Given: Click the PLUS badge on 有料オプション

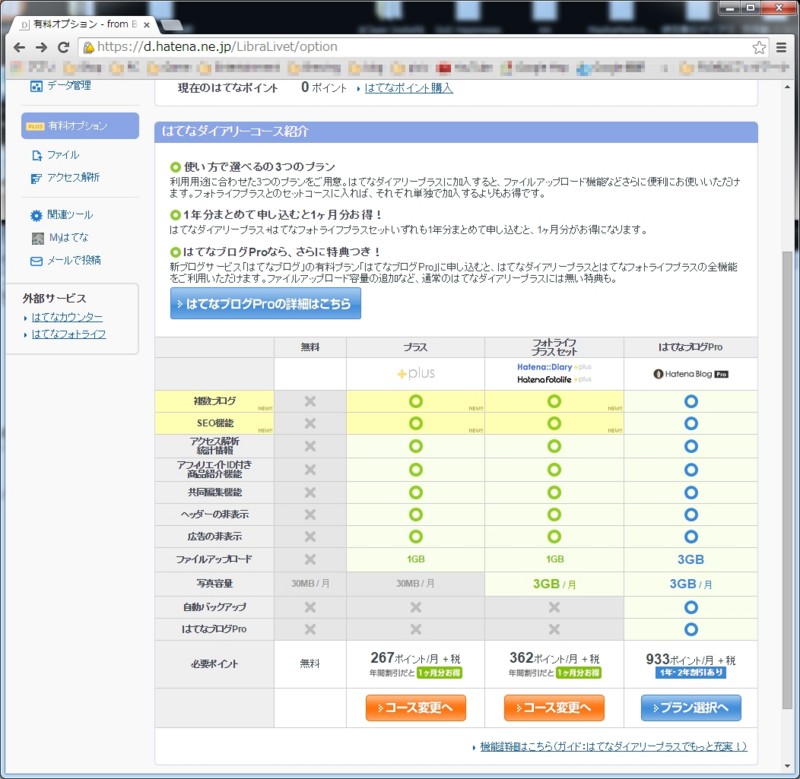Looking at the screenshot, I should point(35,126).
